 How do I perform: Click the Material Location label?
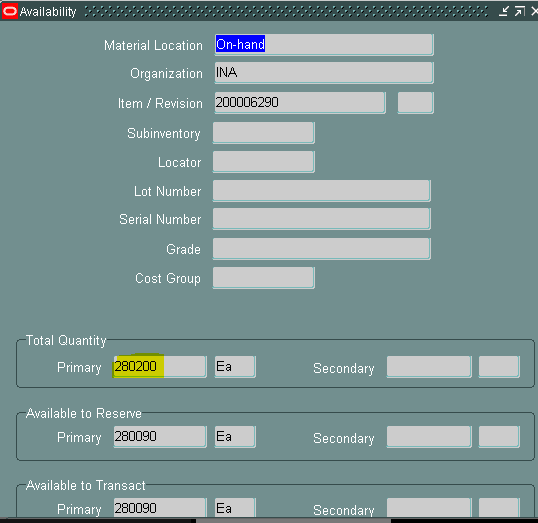[x=153, y=46]
